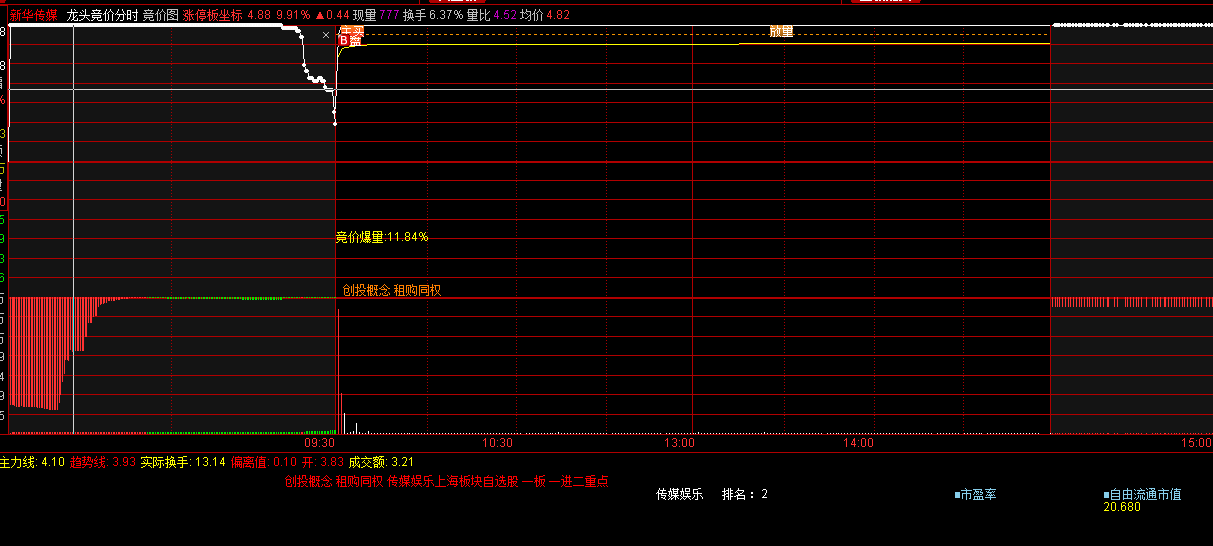The image size is (1213, 546).
Task: Click the 创投概念 租购同权 concept label in chart
Action: coord(391,290)
